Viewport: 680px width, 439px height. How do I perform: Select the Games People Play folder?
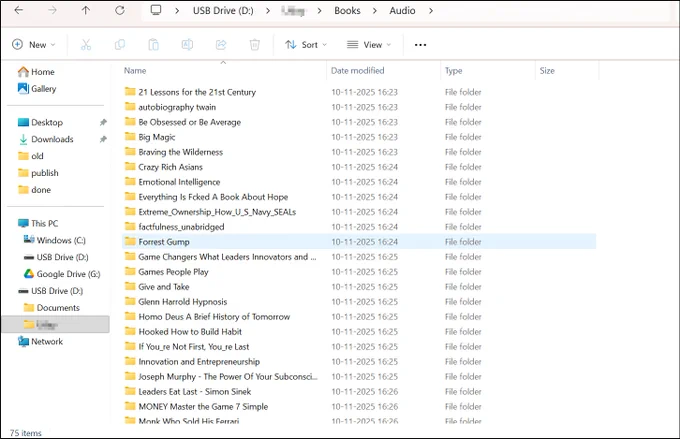click(x=173, y=272)
